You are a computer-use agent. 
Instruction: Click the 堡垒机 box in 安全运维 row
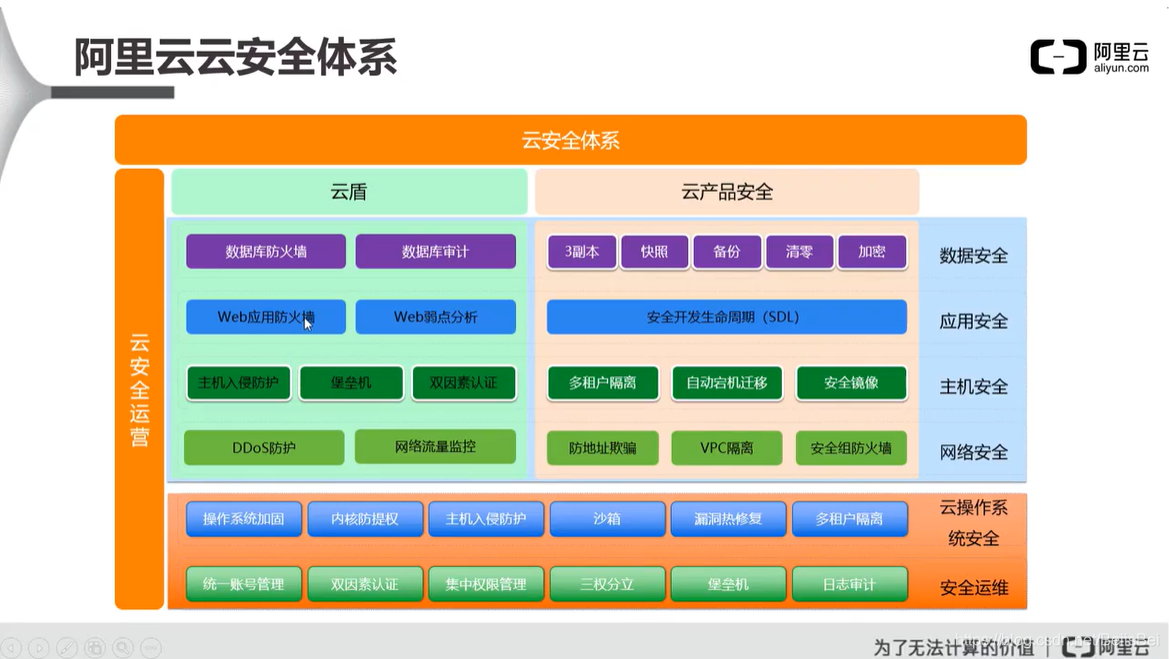pyautogui.click(x=728, y=584)
